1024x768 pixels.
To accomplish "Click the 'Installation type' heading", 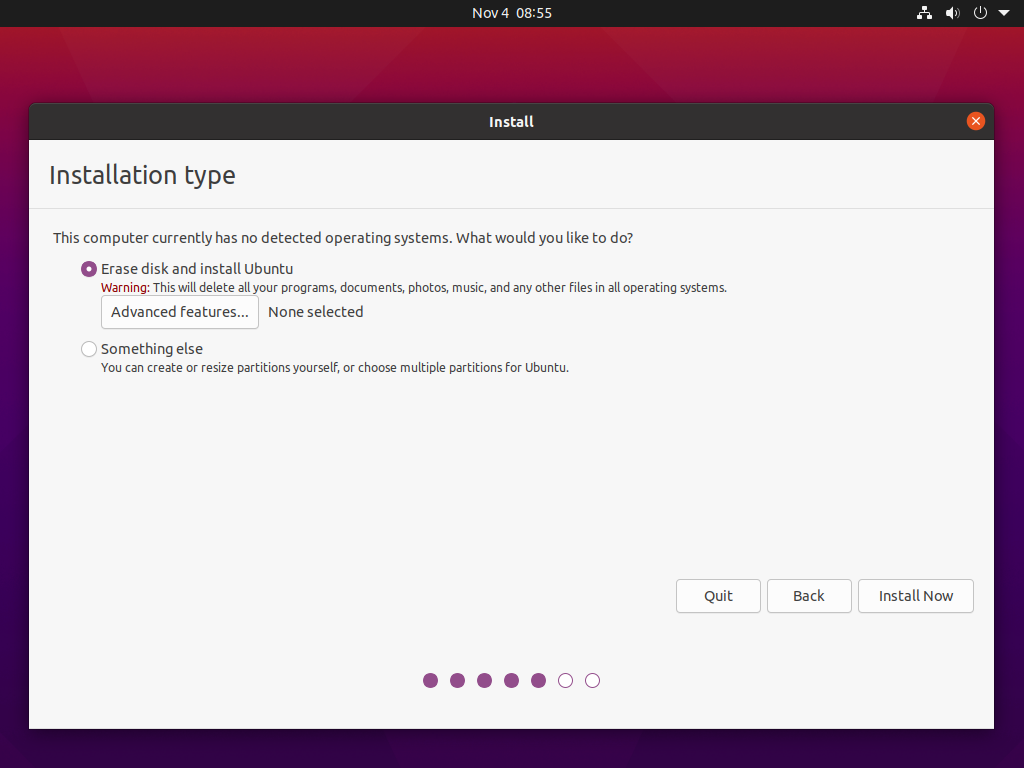I will (x=142, y=175).
